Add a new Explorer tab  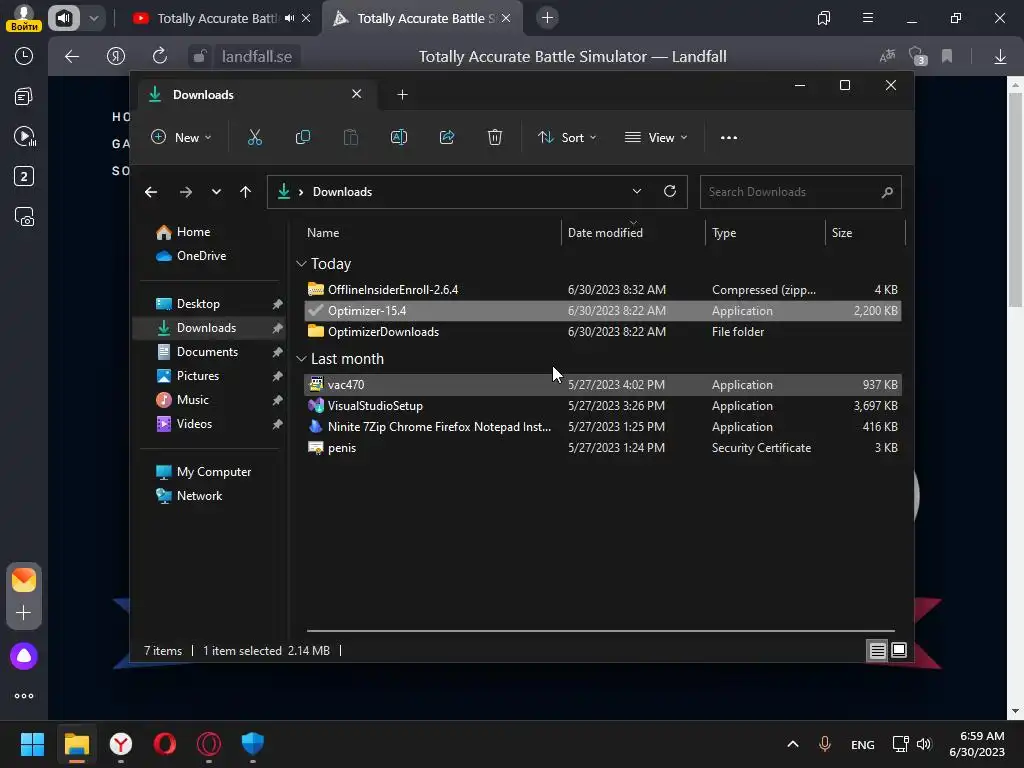pos(402,95)
